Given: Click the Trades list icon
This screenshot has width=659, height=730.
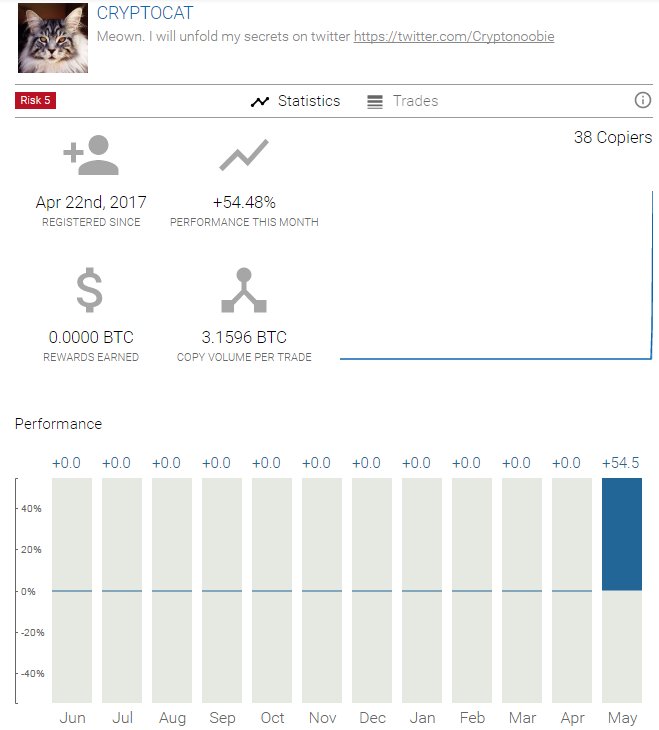Looking at the screenshot, I should [375, 101].
